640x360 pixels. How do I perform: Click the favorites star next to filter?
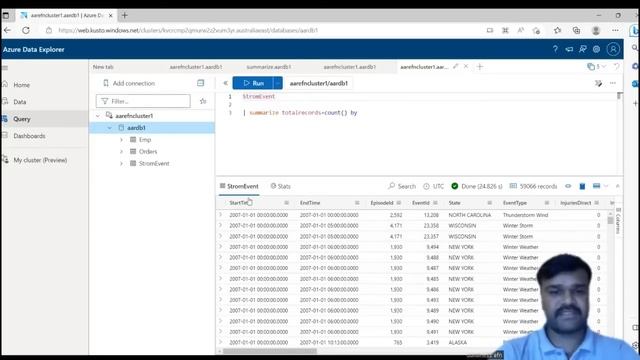click(203, 101)
